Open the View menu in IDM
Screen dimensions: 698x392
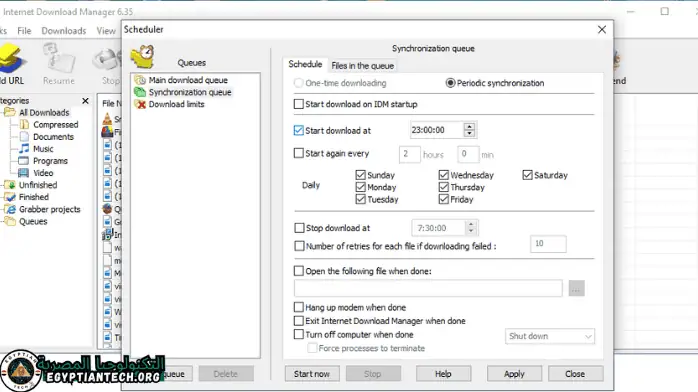[106, 31]
